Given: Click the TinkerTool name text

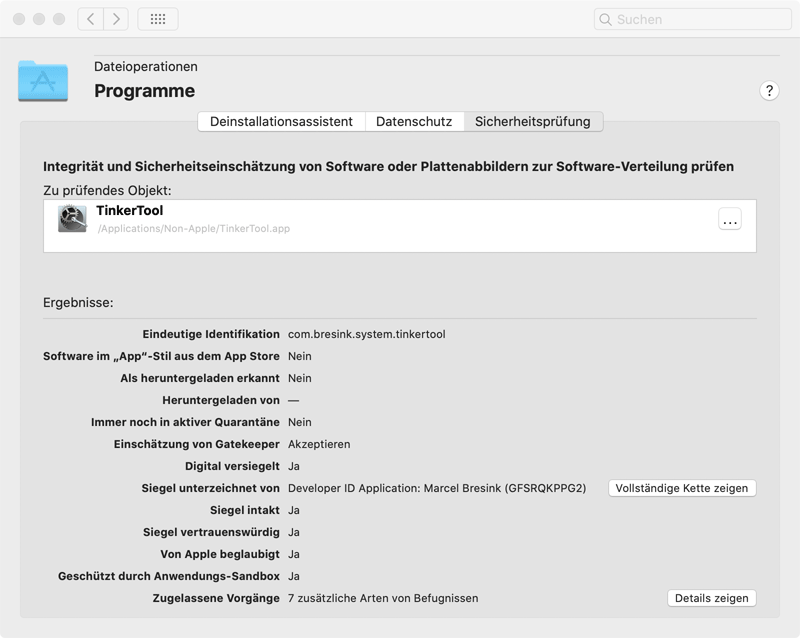Looking at the screenshot, I should point(130,210).
